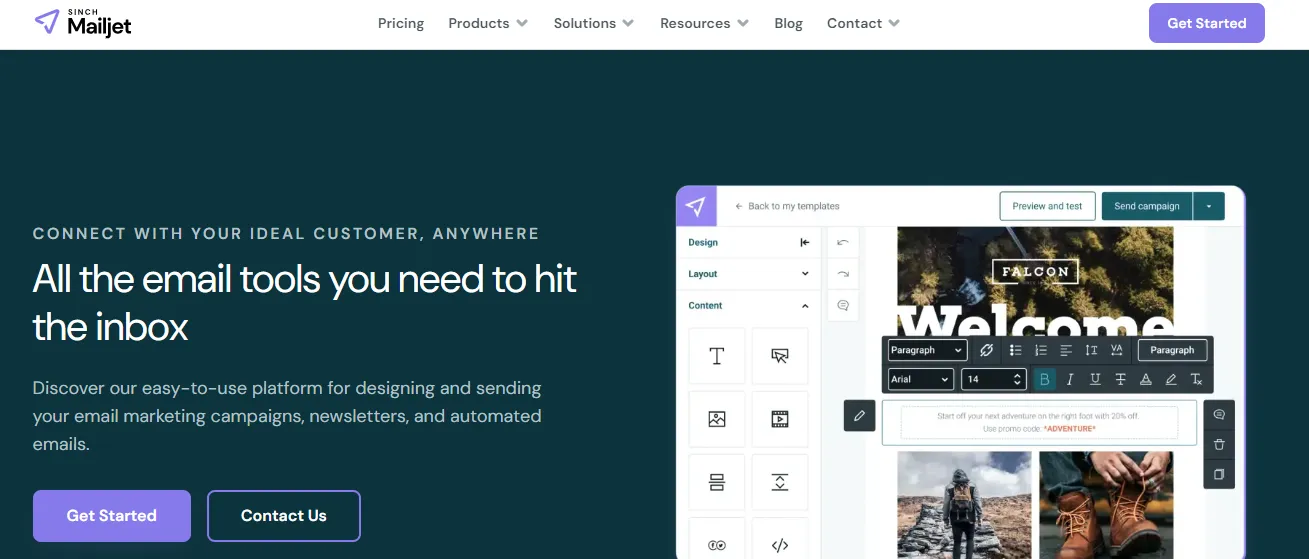Click Back to my templates link

pyautogui.click(x=788, y=206)
